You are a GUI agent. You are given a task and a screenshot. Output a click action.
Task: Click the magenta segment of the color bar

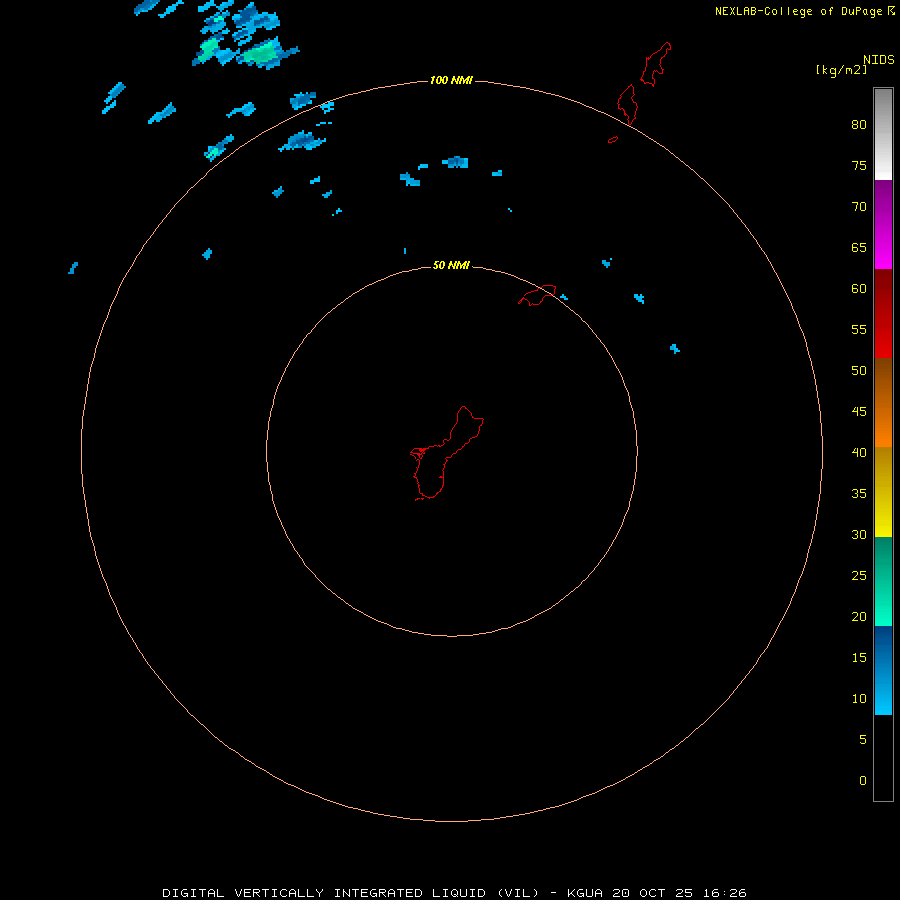click(883, 225)
